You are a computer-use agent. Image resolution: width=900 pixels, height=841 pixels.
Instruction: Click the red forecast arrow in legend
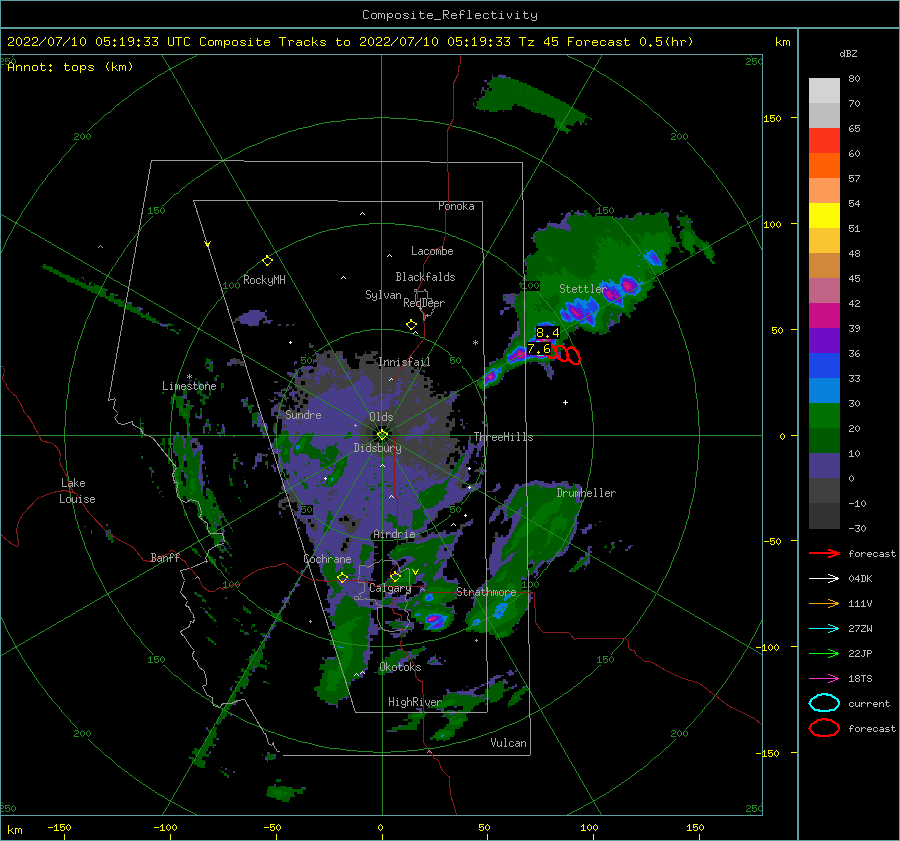coord(824,553)
